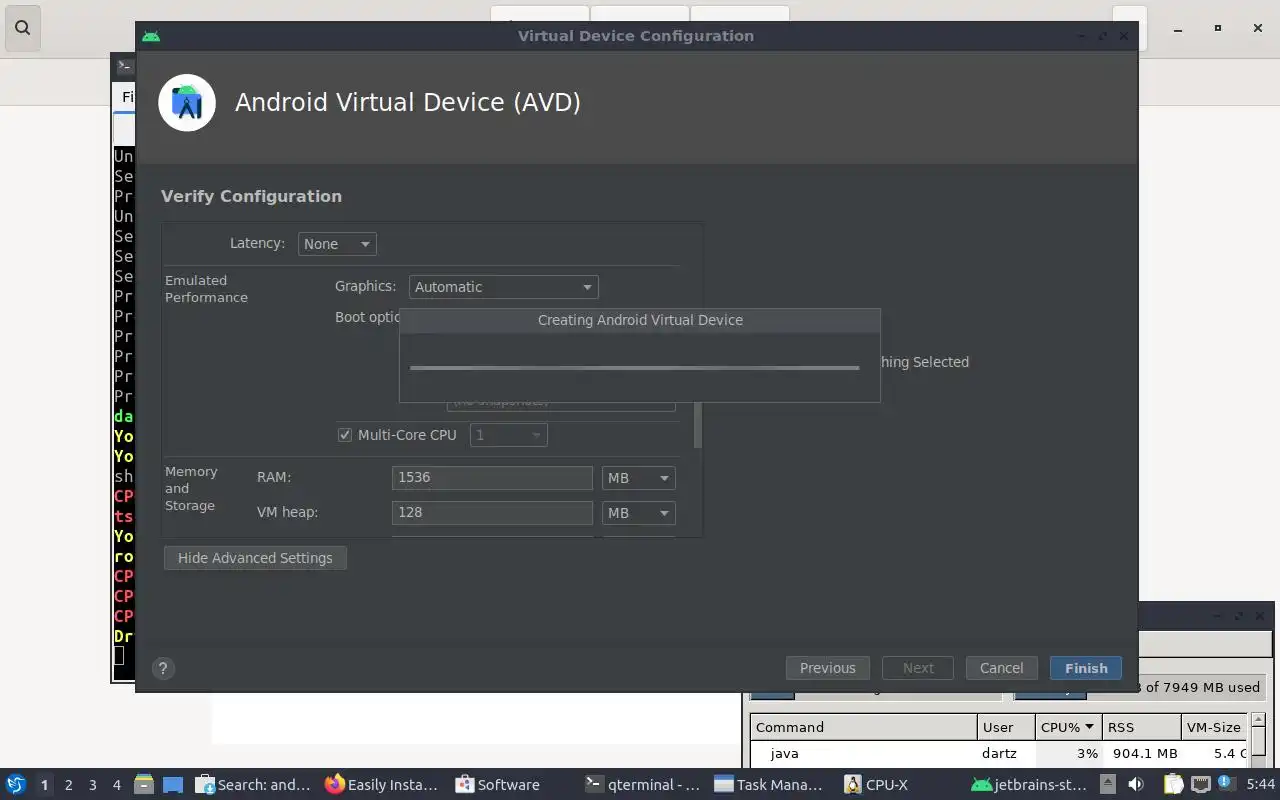Click the Finish button
Screen dimensions: 1280x800
tap(1086, 668)
